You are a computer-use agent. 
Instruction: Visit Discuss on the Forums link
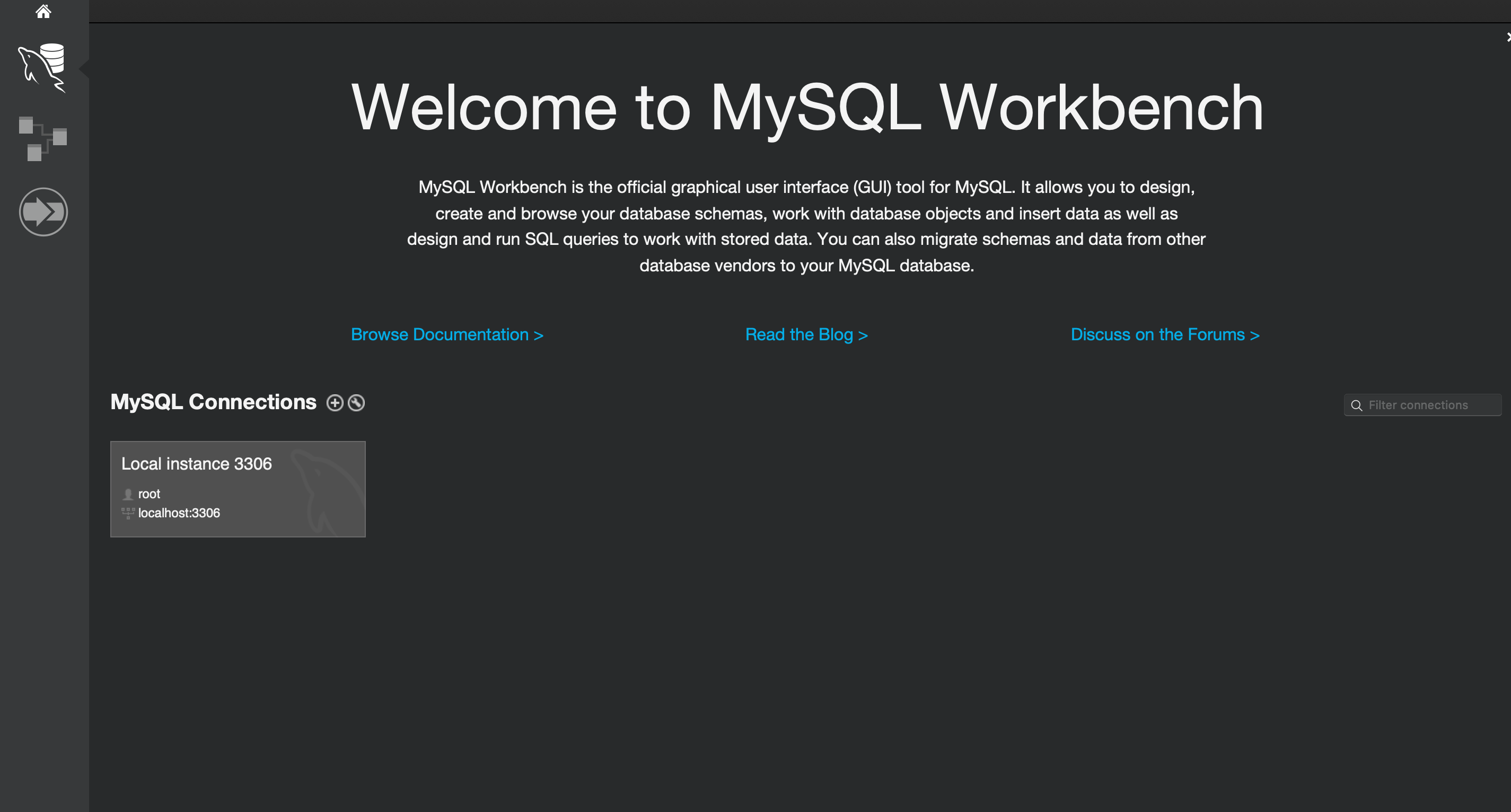coord(1165,335)
